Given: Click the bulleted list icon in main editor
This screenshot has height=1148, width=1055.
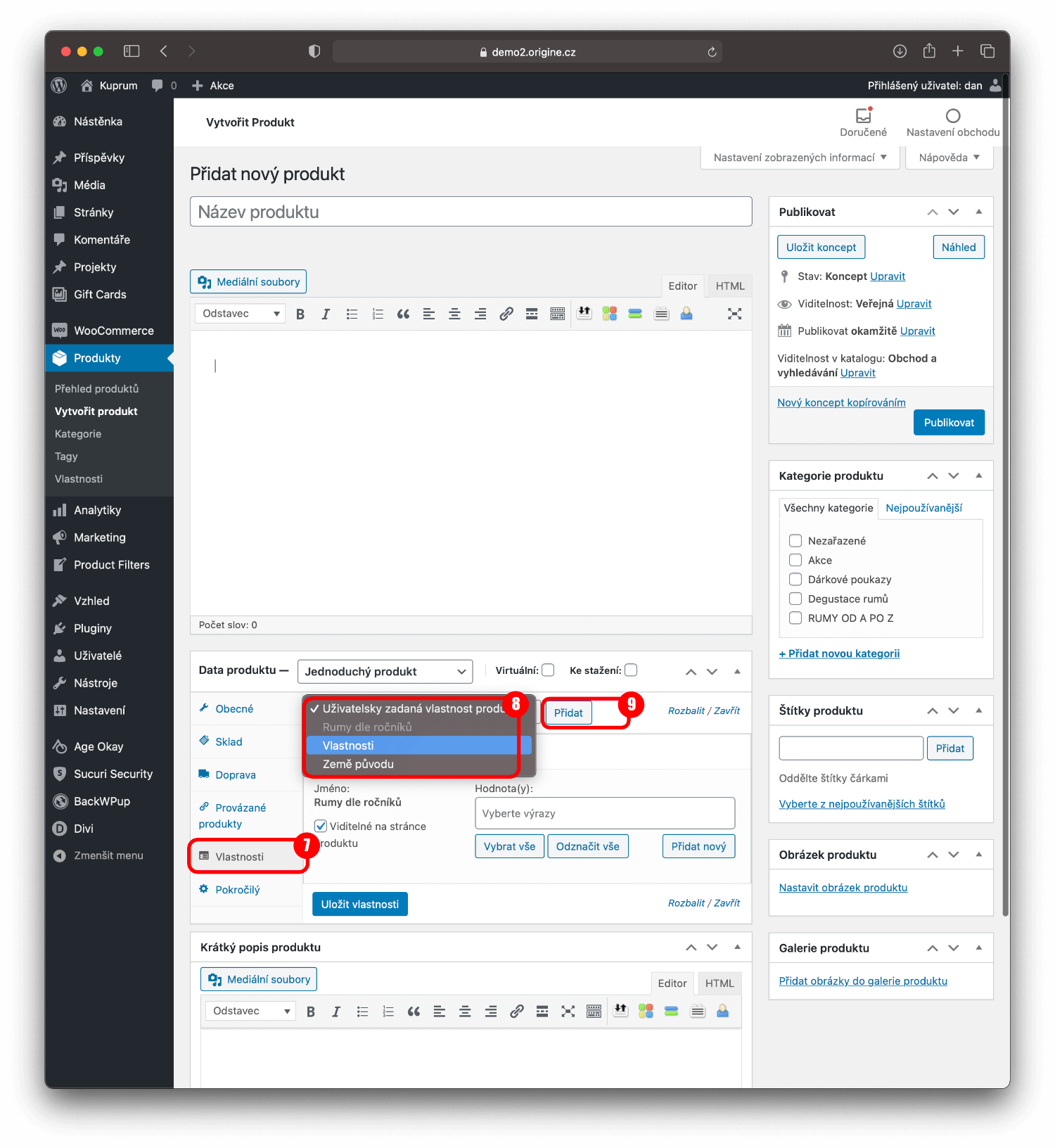Looking at the screenshot, I should coord(352,314).
